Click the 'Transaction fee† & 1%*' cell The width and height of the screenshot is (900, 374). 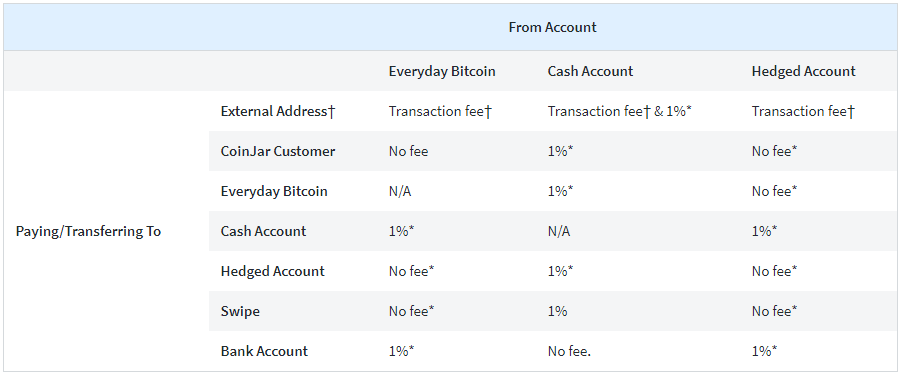(x=620, y=111)
